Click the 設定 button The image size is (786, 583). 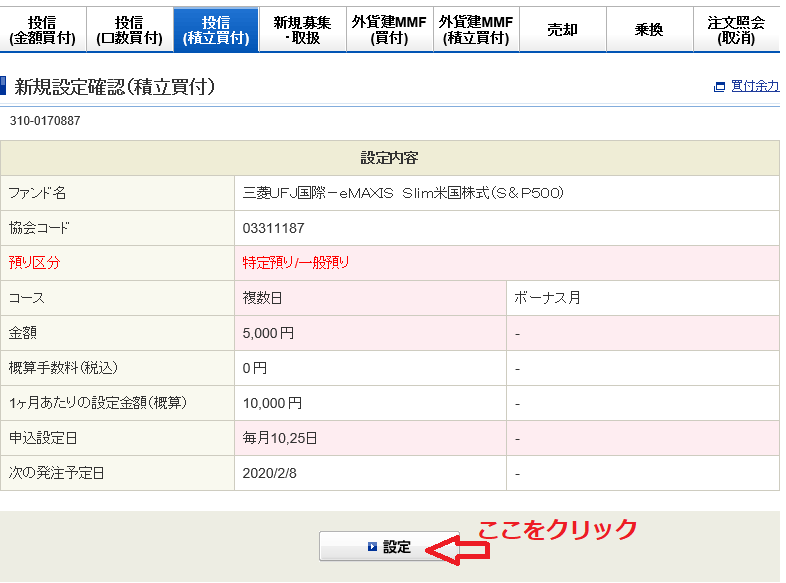(x=389, y=546)
